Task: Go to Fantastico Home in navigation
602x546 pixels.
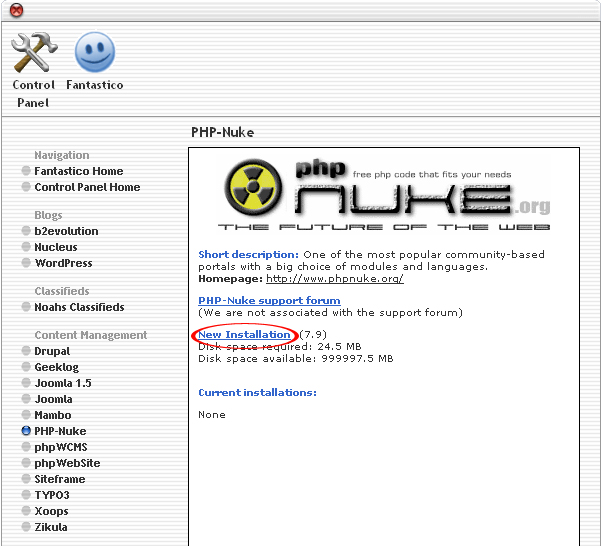Action: [x=79, y=171]
